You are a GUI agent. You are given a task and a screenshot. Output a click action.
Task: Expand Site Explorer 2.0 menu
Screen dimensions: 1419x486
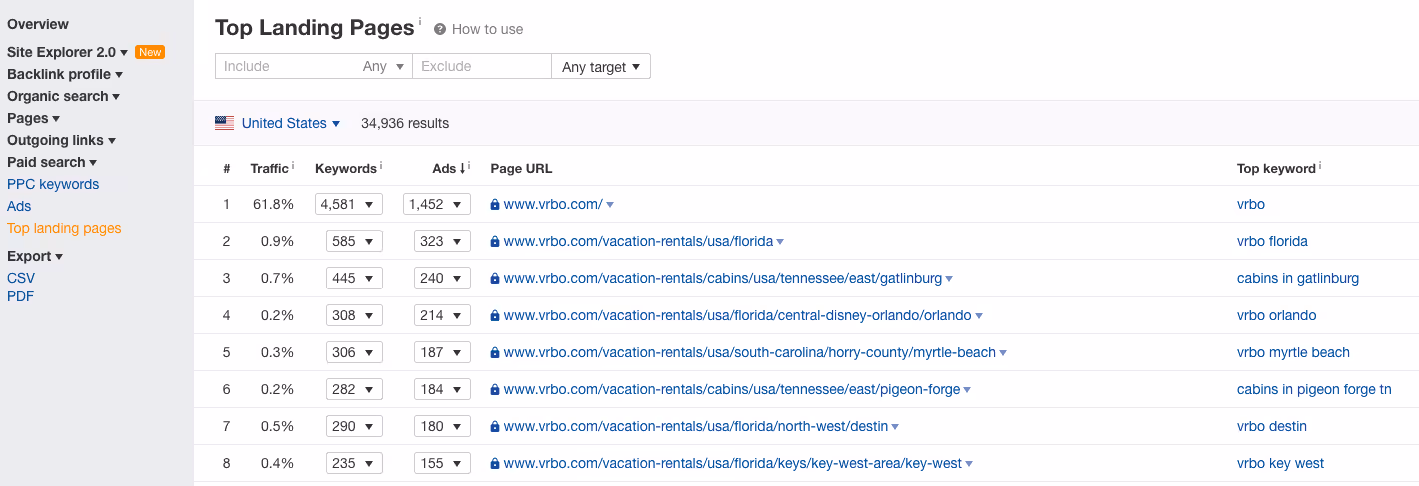[x=68, y=52]
